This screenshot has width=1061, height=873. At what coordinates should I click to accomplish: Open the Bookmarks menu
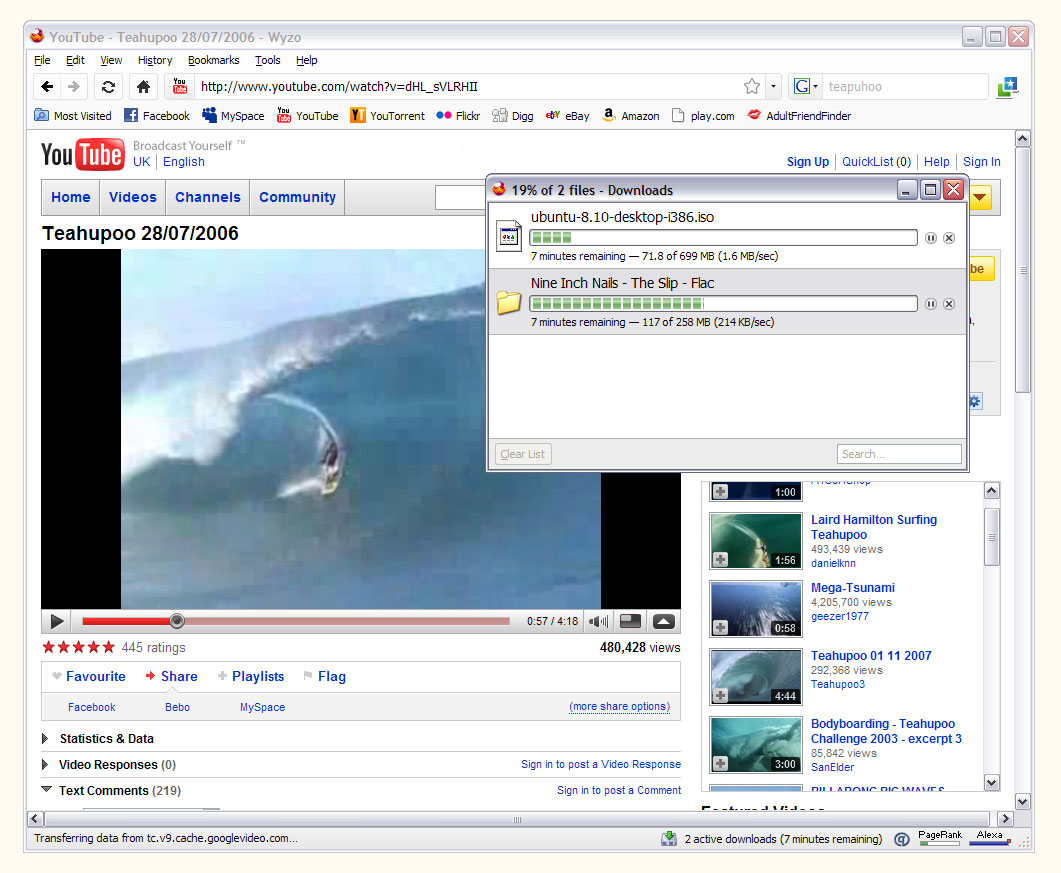click(x=213, y=60)
